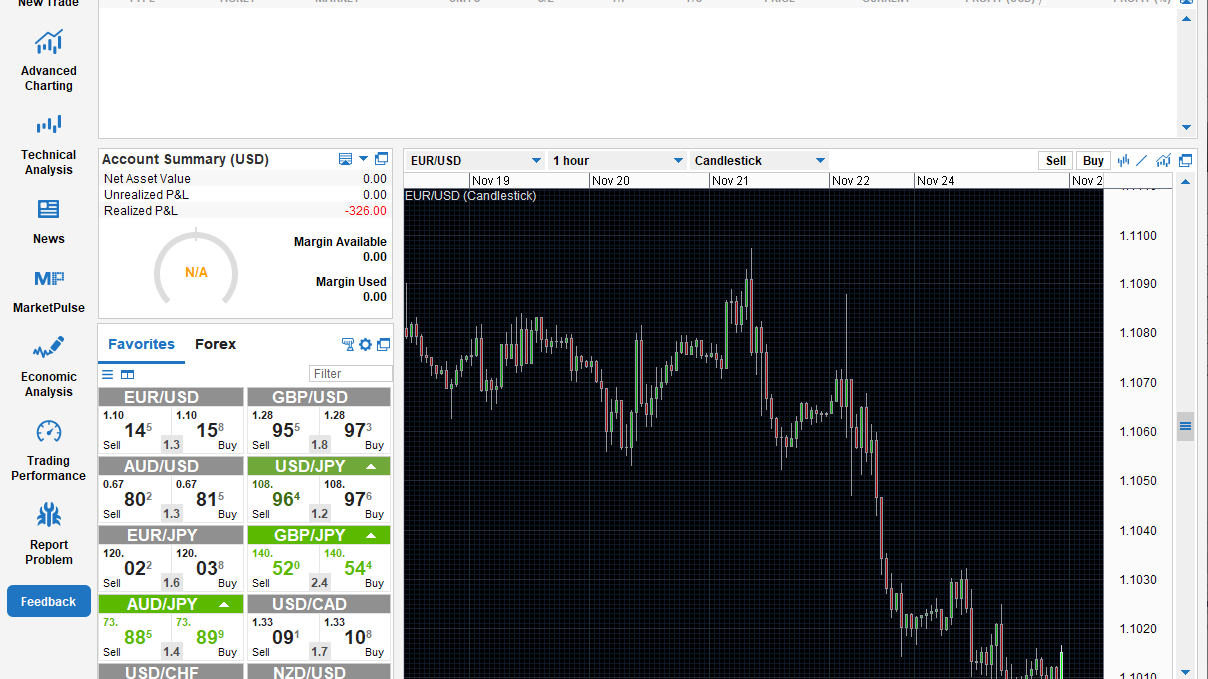The height and width of the screenshot is (679, 1208).
Task: Click EUR/JPY Buy price 120.03
Action: point(207,568)
